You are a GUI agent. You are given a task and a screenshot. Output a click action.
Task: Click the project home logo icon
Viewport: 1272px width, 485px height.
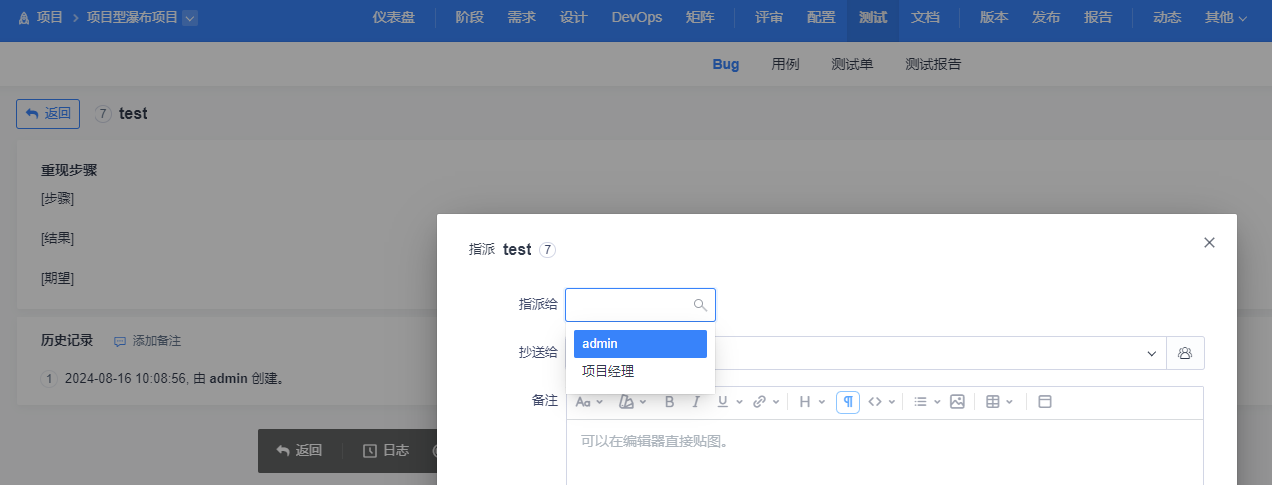click(24, 18)
